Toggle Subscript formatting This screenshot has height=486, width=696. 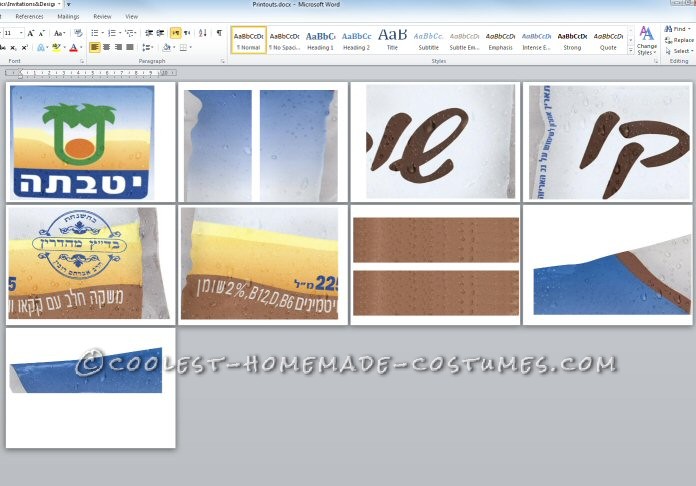pos(14,47)
